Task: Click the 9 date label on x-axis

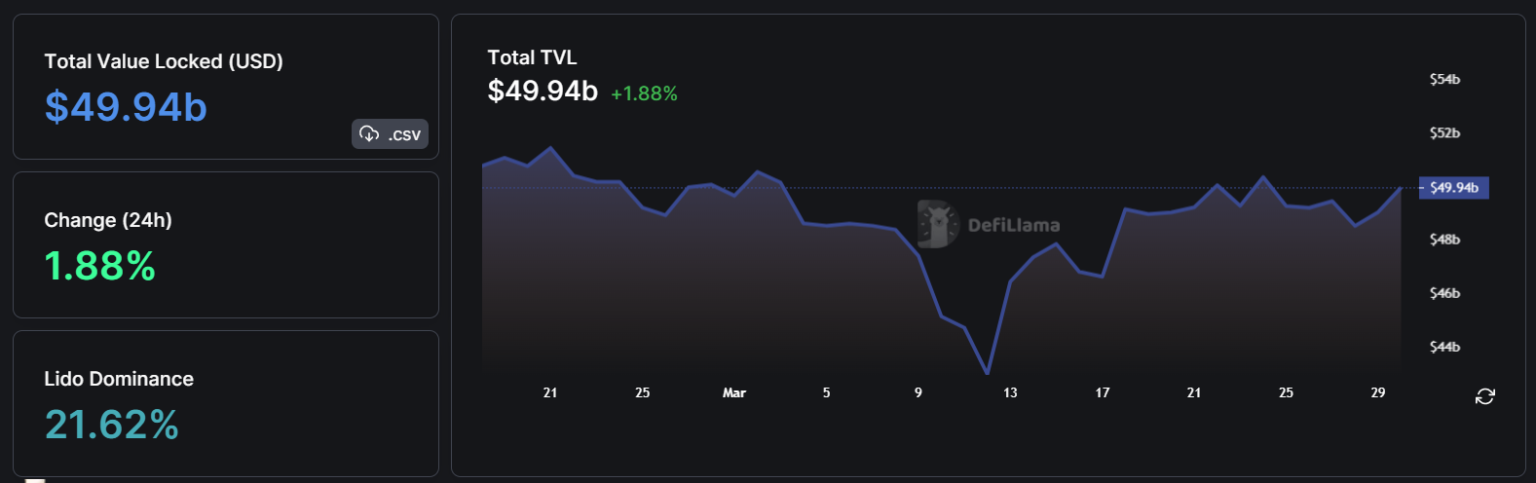Action: pyautogui.click(x=918, y=393)
